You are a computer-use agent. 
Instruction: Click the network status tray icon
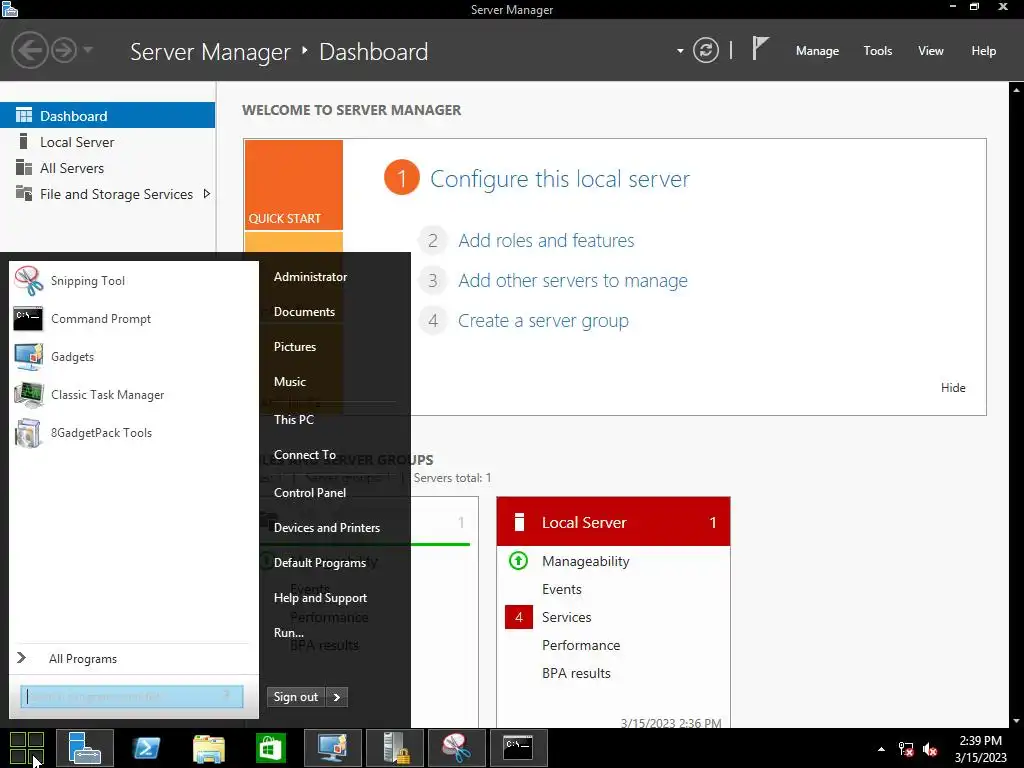[x=906, y=749]
